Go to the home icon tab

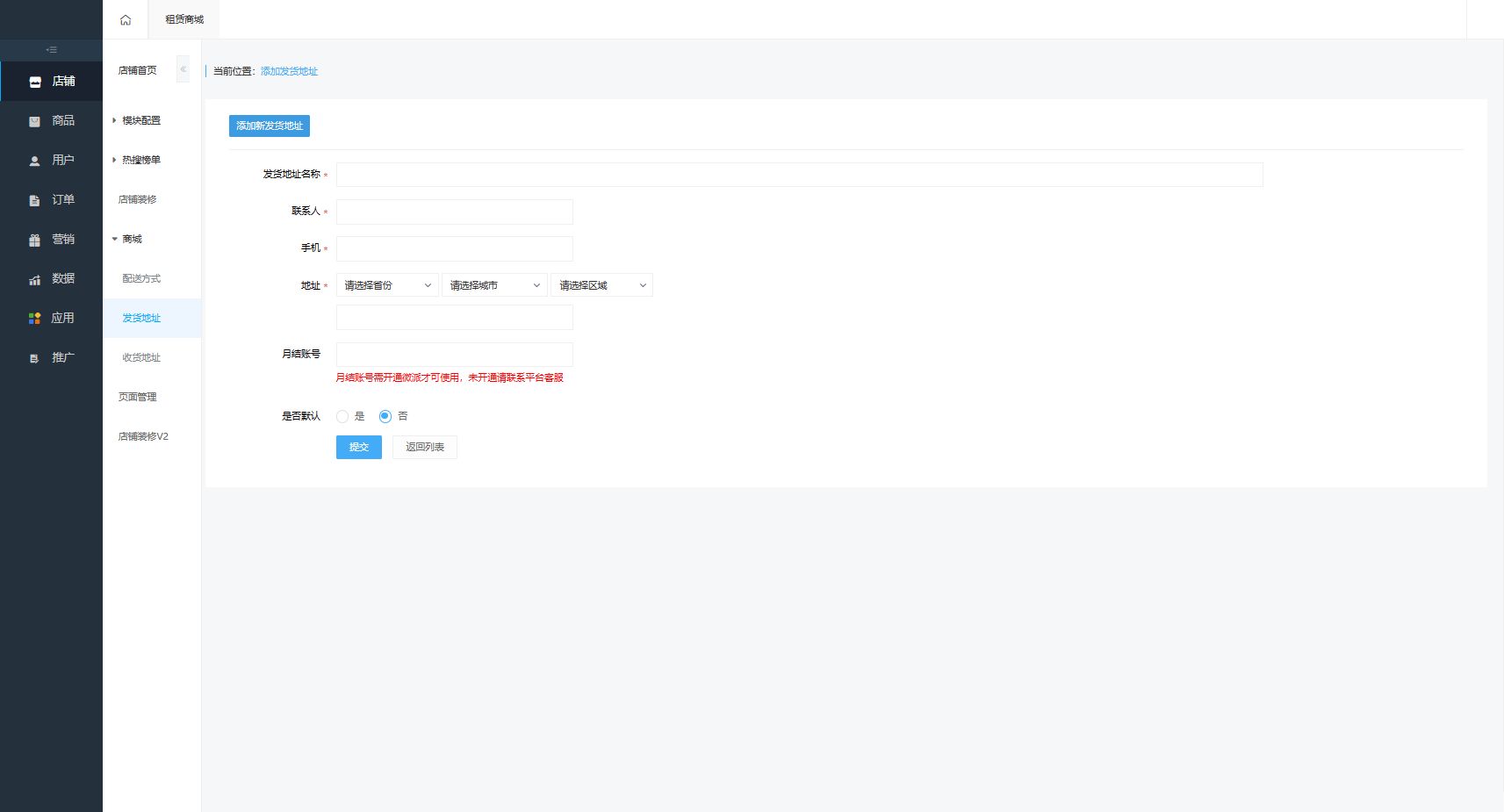[126, 19]
